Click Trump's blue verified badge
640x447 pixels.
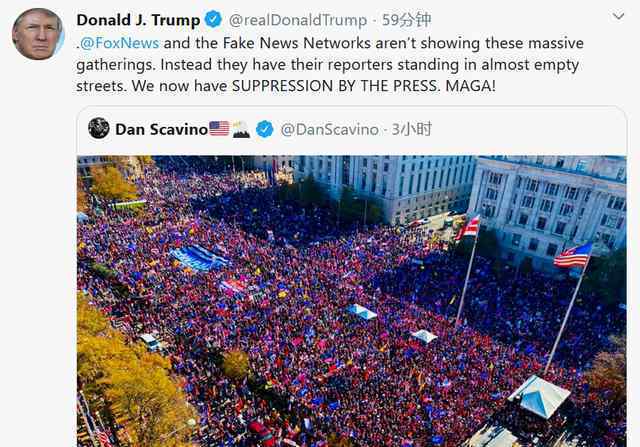(x=213, y=19)
